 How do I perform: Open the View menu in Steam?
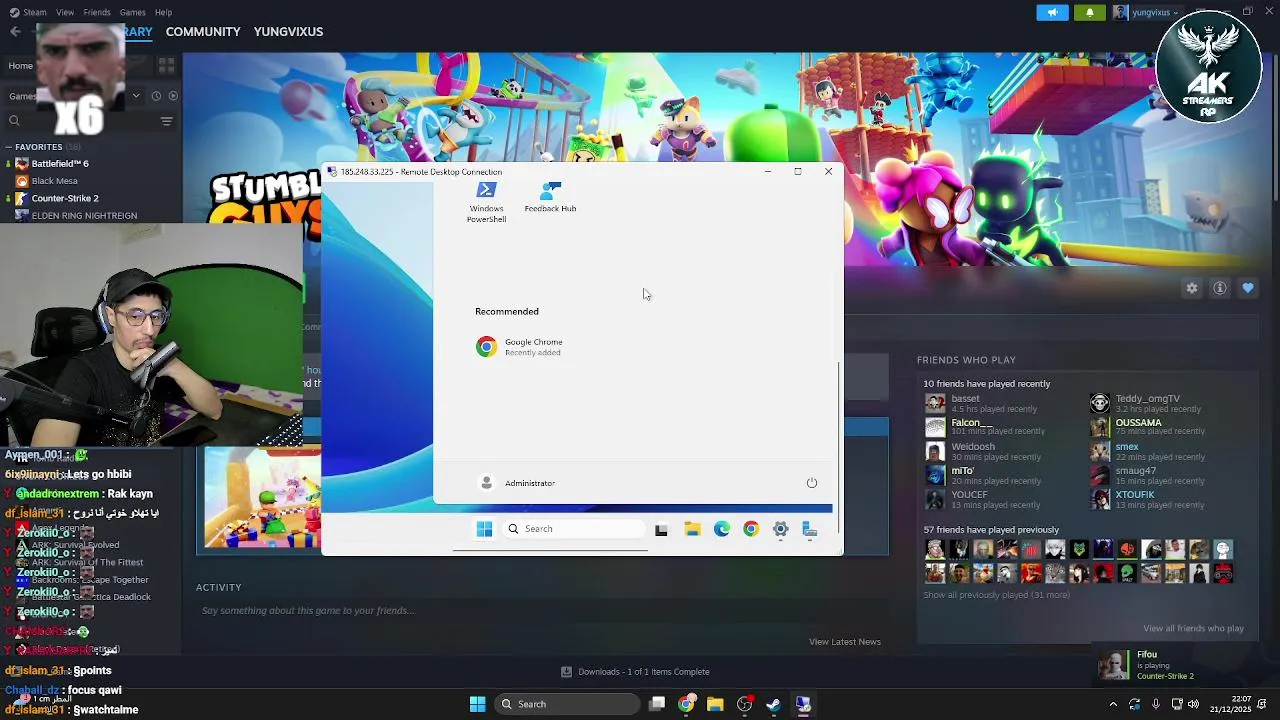click(65, 12)
